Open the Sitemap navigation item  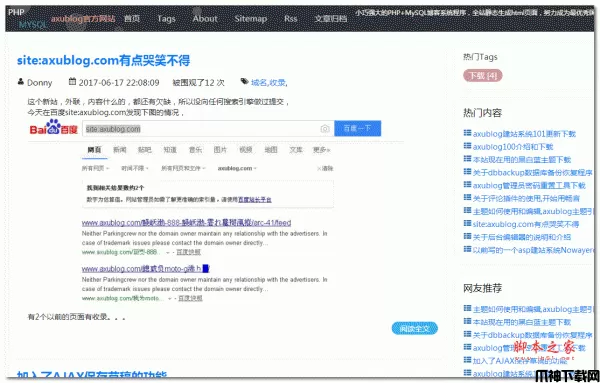click(251, 19)
